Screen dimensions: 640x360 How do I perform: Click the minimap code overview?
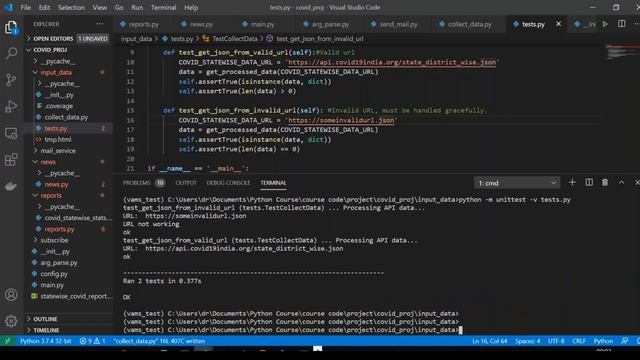tap(620, 52)
